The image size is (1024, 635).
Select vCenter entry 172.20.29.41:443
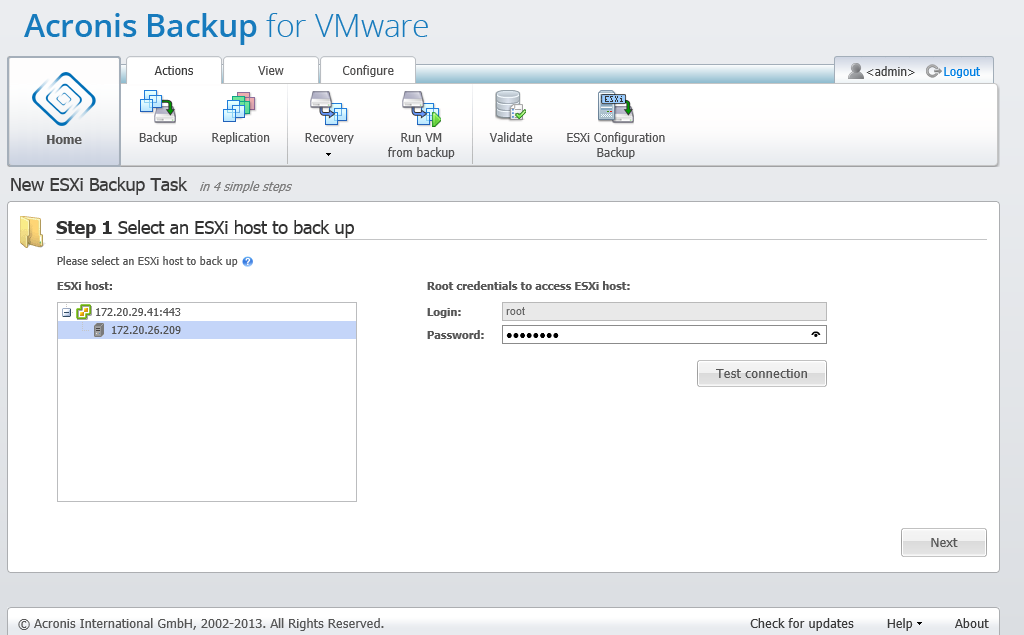point(138,312)
